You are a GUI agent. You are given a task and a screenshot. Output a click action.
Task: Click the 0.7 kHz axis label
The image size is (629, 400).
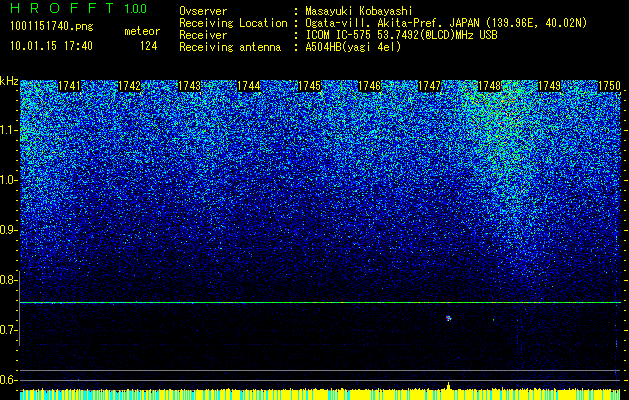8,330
